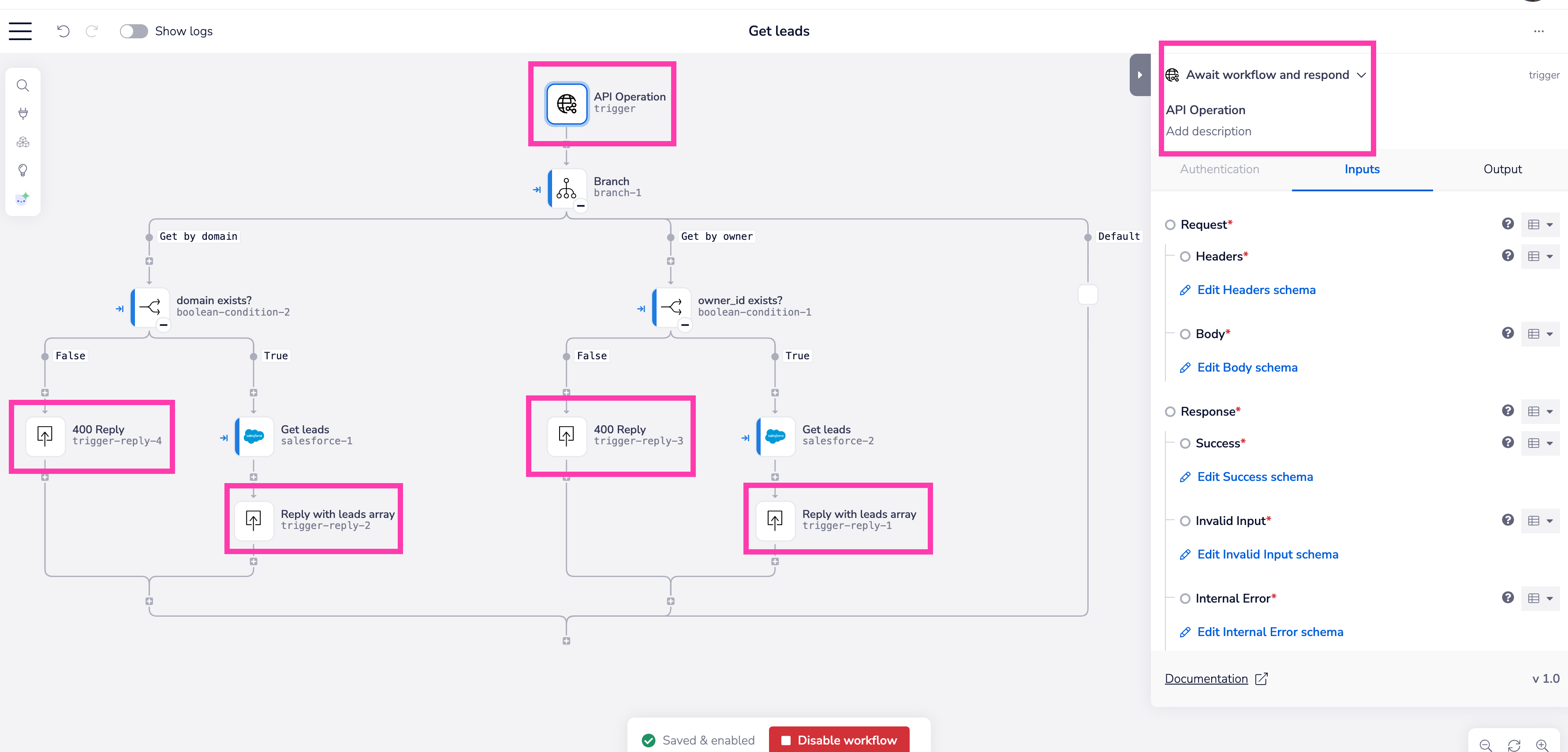Toggle Show logs switch
The image size is (1568, 752).
133,31
